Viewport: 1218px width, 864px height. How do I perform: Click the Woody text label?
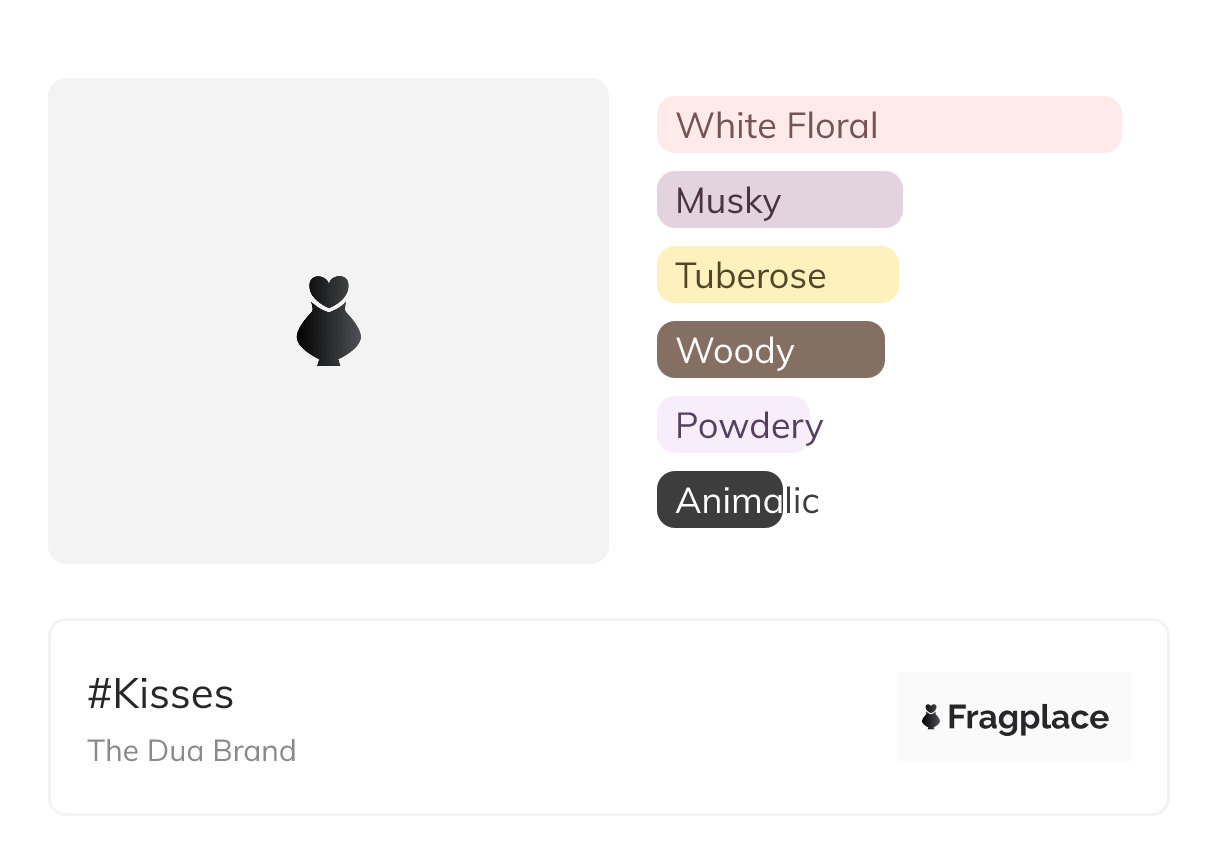pyautogui.click(x=735, y=351)
